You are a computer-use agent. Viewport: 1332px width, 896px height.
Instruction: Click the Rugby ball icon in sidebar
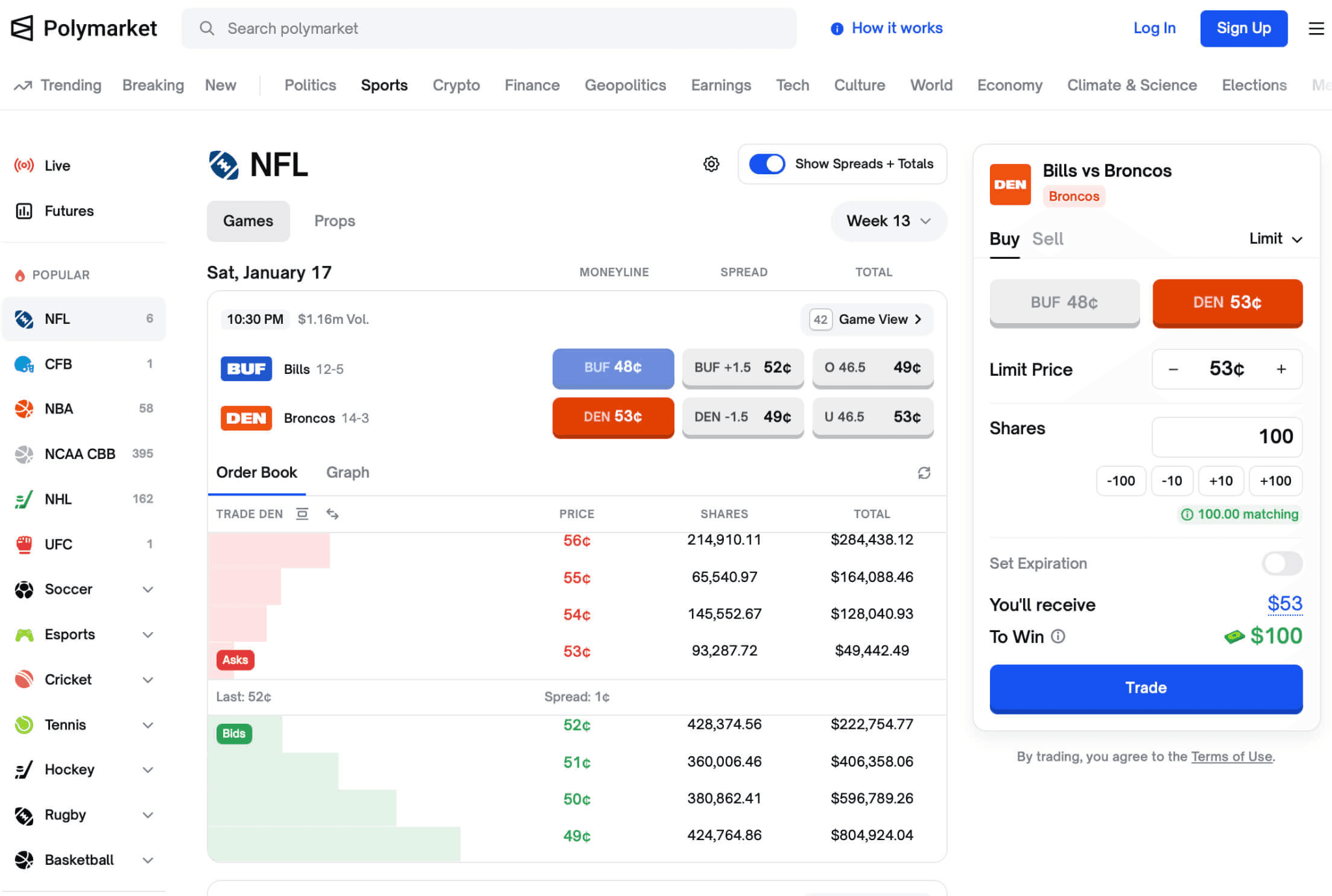coord(24,815)
